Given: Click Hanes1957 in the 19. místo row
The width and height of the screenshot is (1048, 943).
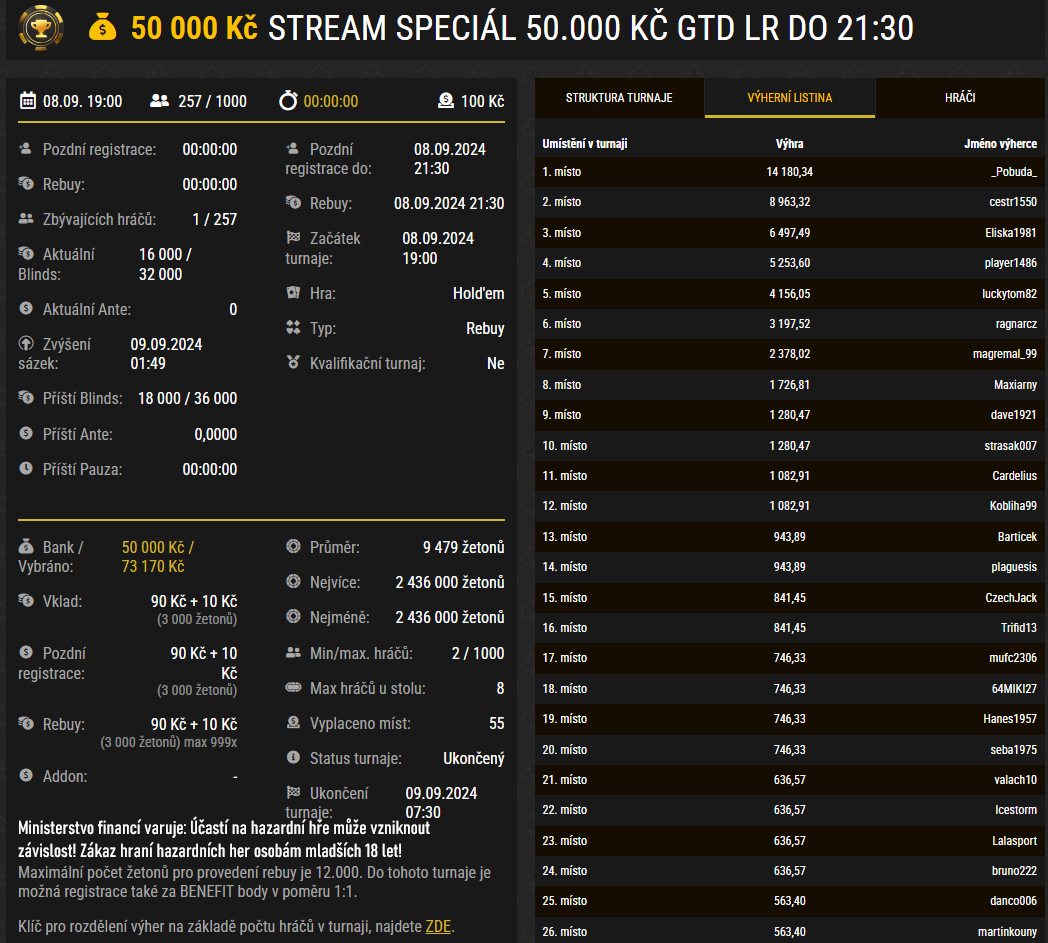Looking at the screenshot, I should [x=1010, y=718].
